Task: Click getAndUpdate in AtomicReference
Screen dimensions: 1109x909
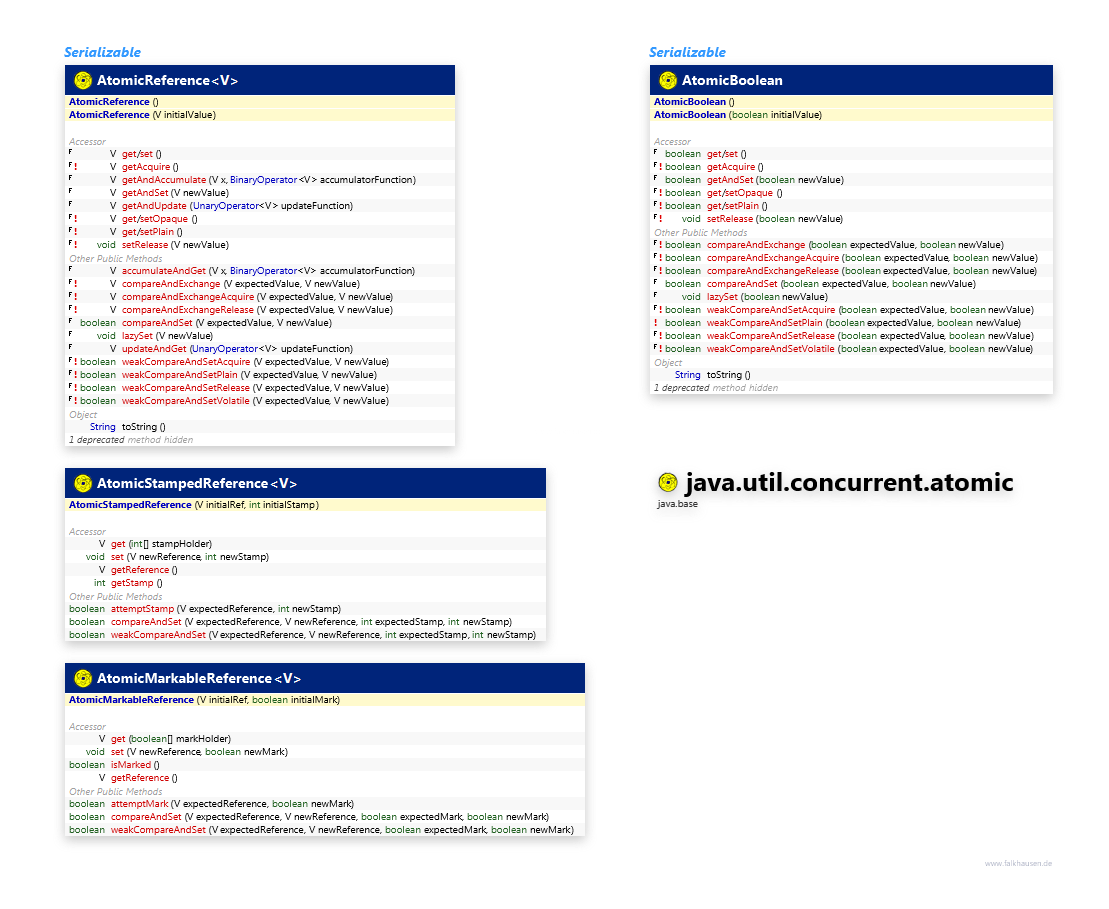Action: (x=154, y=206)
